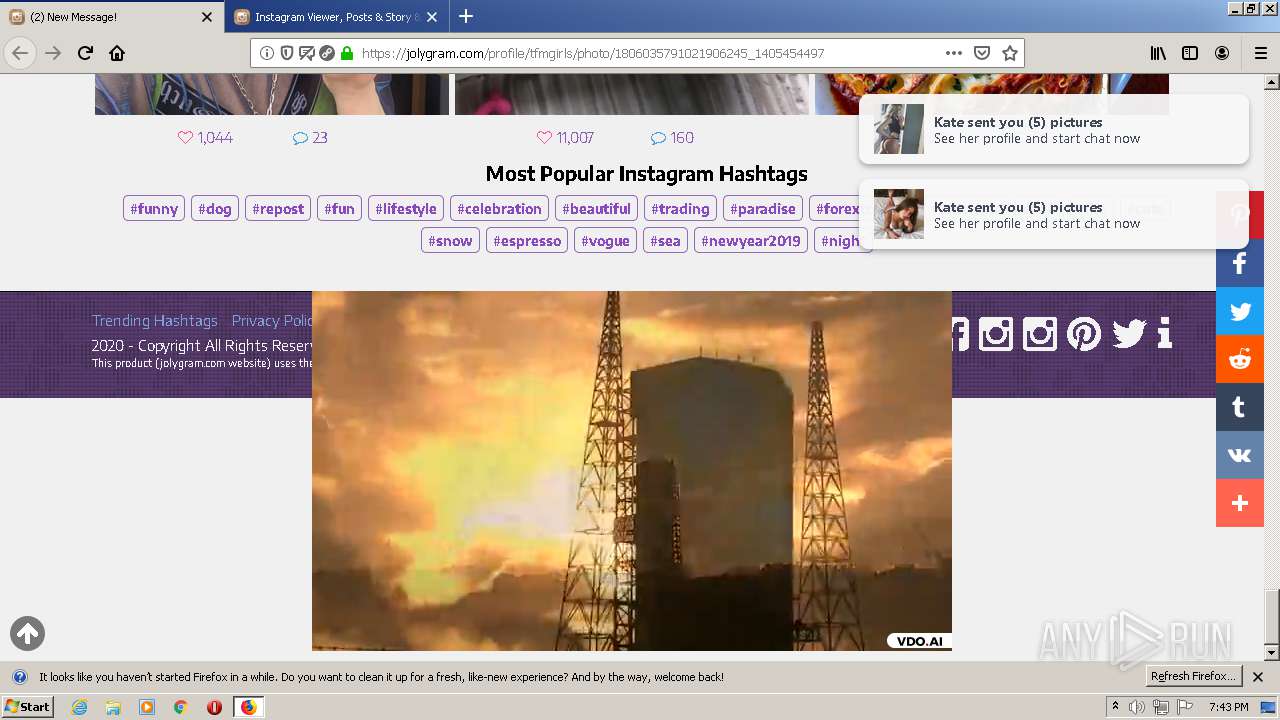The image size is (1280, 720).
Task: Open a new browser tab
Action: [x=466, y=16]
